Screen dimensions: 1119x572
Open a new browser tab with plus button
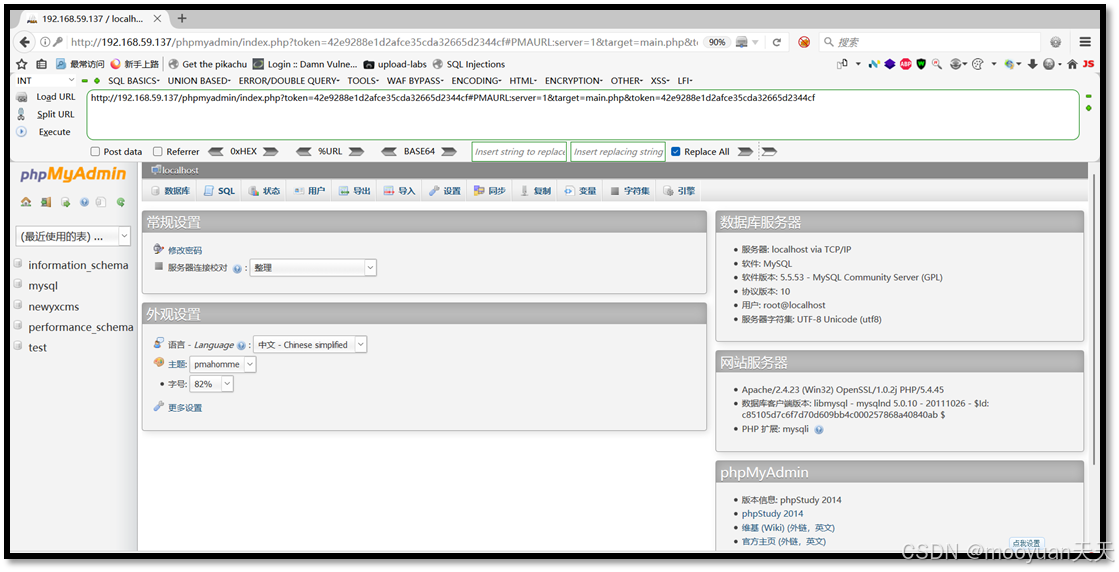(182, 19)
